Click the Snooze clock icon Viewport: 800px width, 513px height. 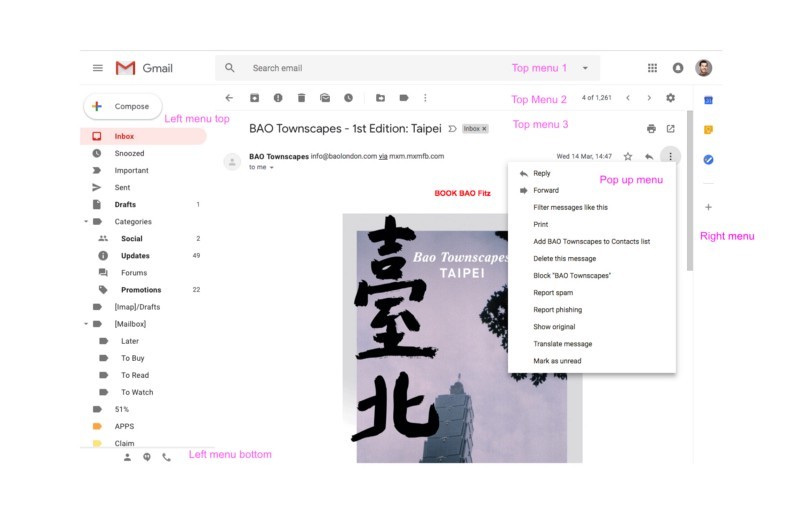pos(348,98)
